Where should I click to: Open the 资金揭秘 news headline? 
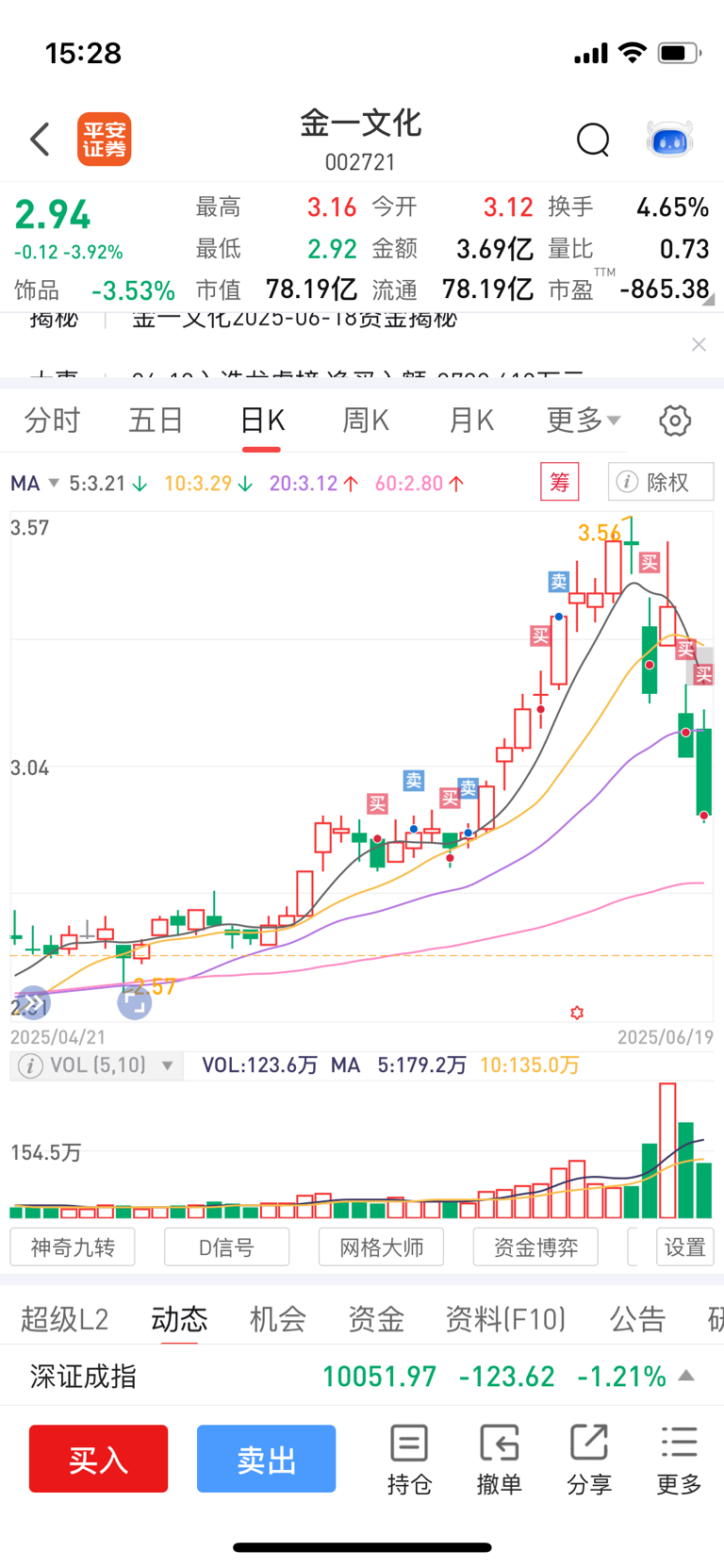coord(294,321)
